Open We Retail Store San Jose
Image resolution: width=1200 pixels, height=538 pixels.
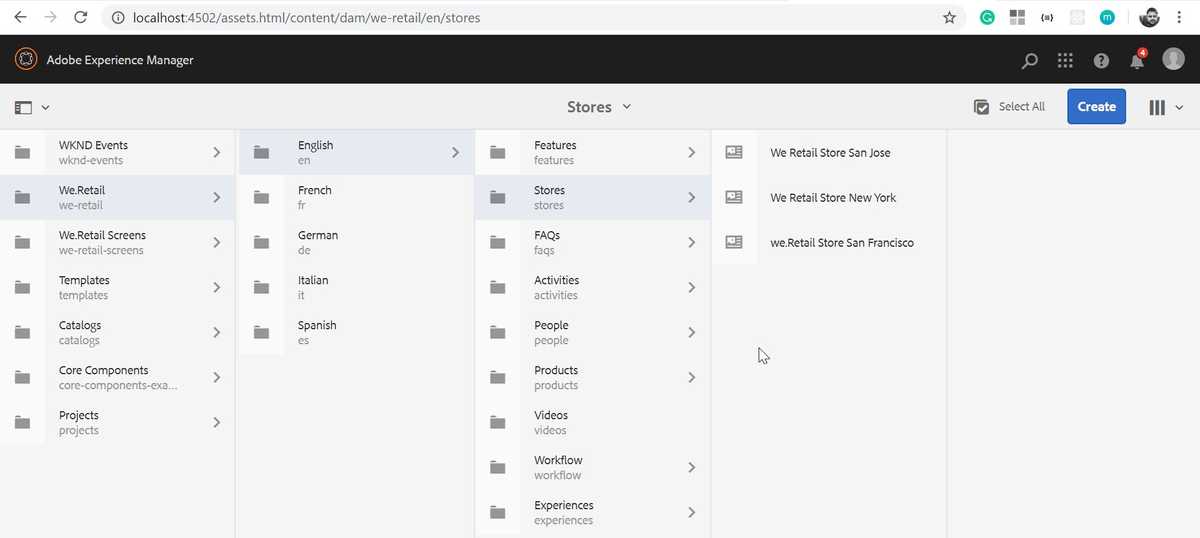coord(829,153)
